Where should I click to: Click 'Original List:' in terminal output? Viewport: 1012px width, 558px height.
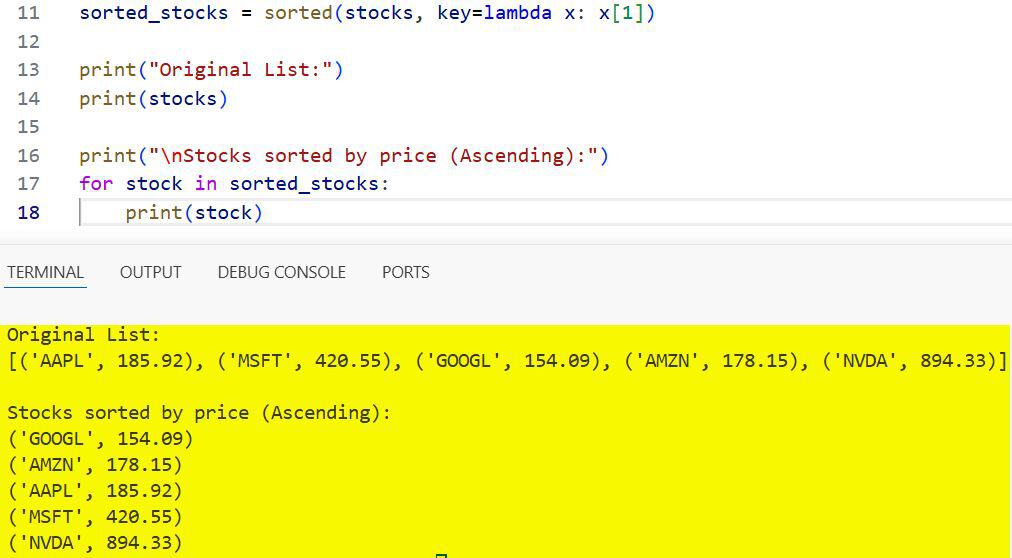point(83,335)
